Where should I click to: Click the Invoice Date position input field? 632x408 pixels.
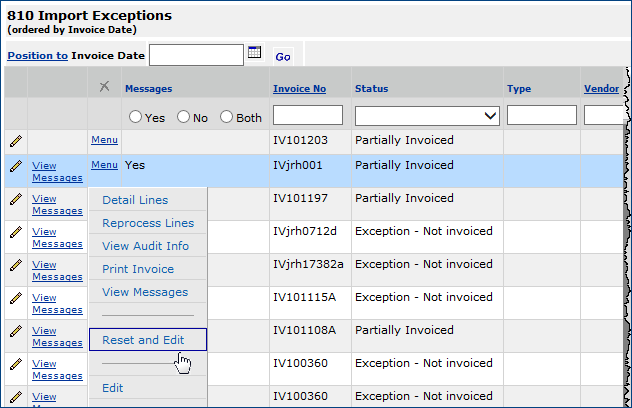pyautogui.click(x=196, y=55)
